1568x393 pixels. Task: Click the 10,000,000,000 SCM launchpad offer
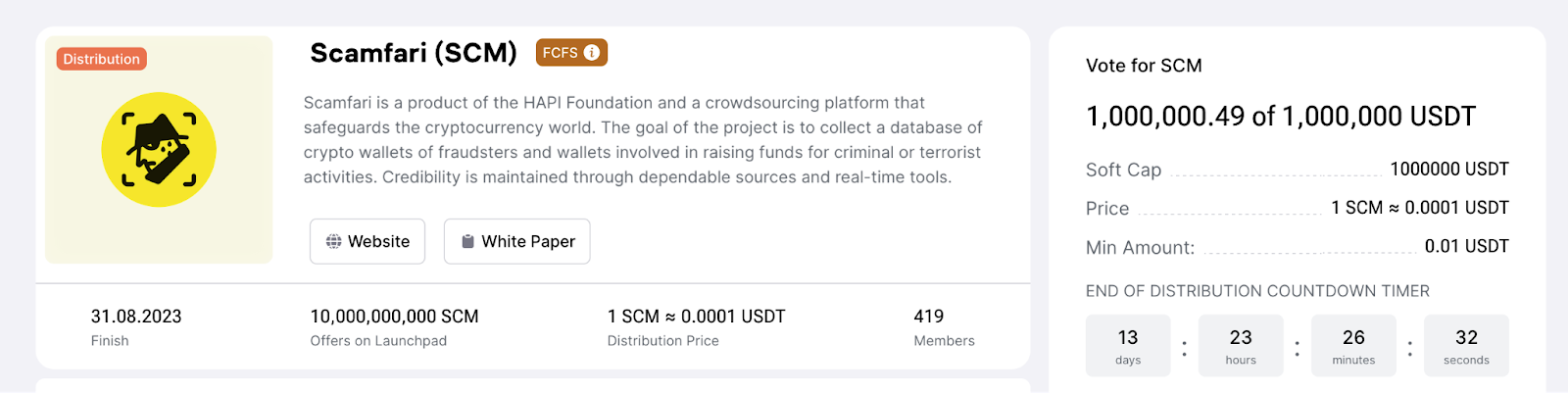click(x=394, y=317)
